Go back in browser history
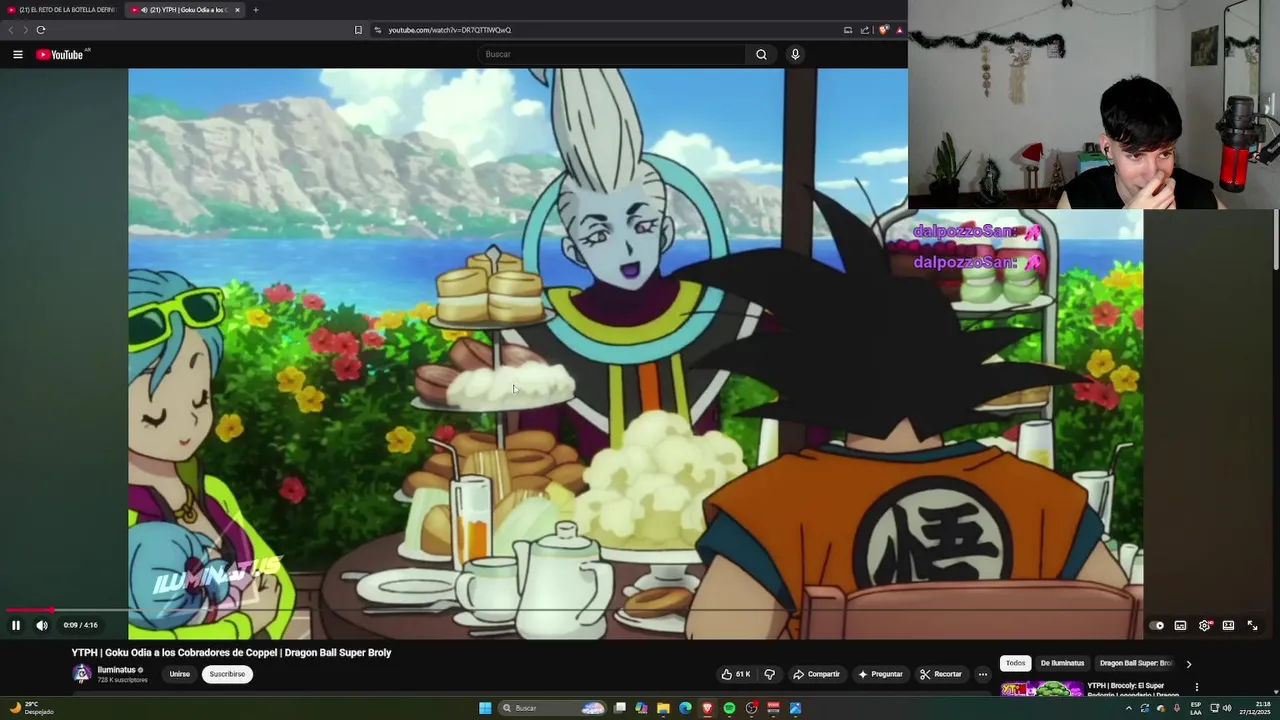 (x=11, y=30)
